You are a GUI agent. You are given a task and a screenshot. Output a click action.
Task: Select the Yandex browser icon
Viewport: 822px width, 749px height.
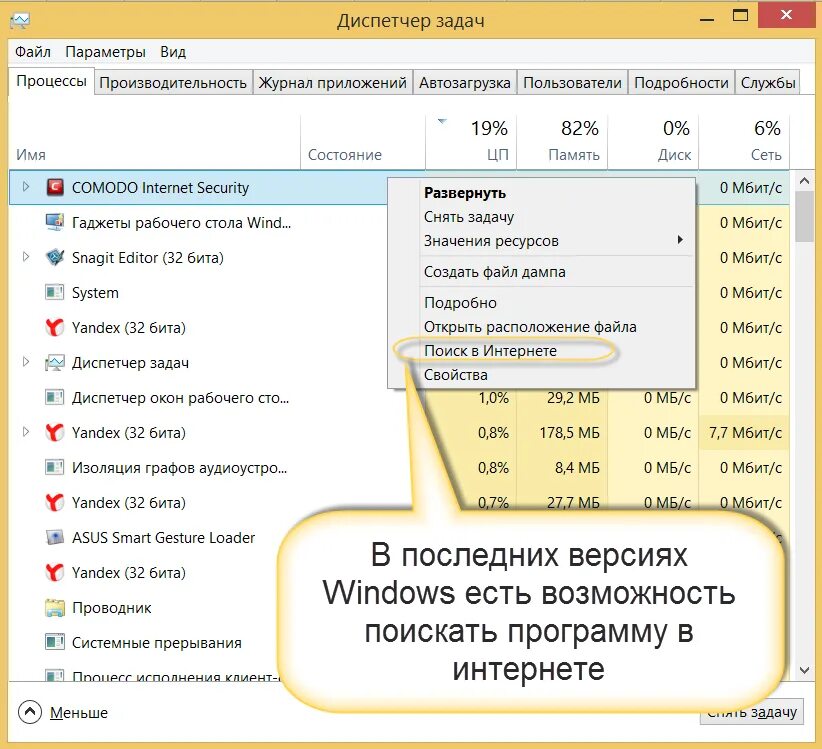pos(54,327)
